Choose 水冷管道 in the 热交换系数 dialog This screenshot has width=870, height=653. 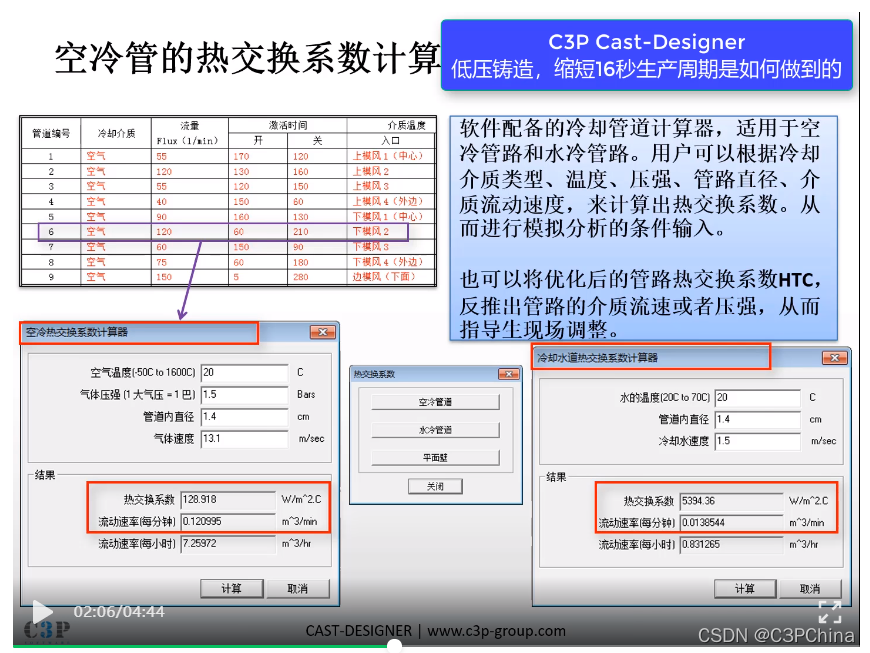pyautogui.click(x=435, y=430)
